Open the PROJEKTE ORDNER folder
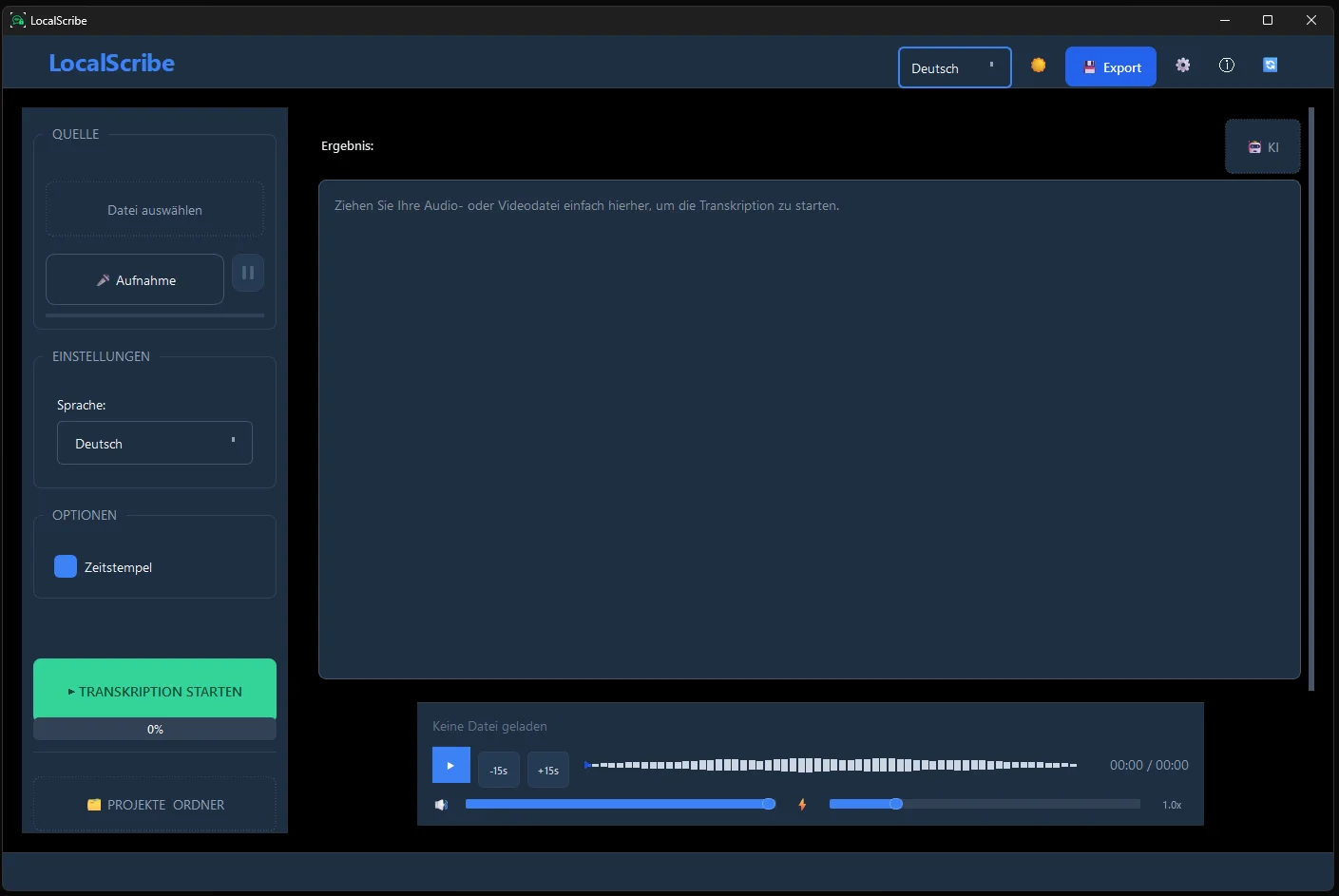This screenshot has height=896, width=1339. [x=154, y=804]
